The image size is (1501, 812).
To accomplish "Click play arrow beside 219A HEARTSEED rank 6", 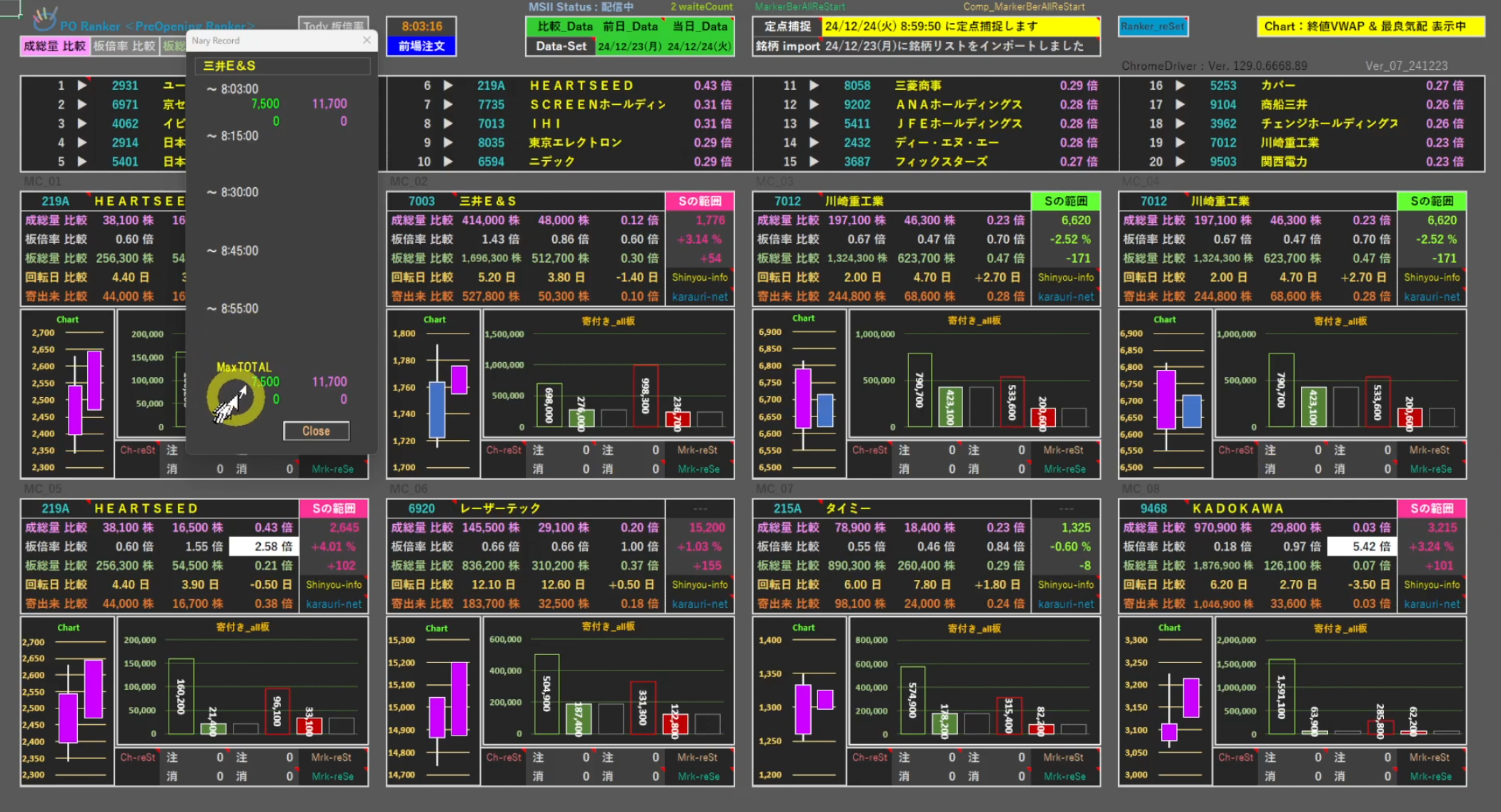I will click(x=448, y=85).
